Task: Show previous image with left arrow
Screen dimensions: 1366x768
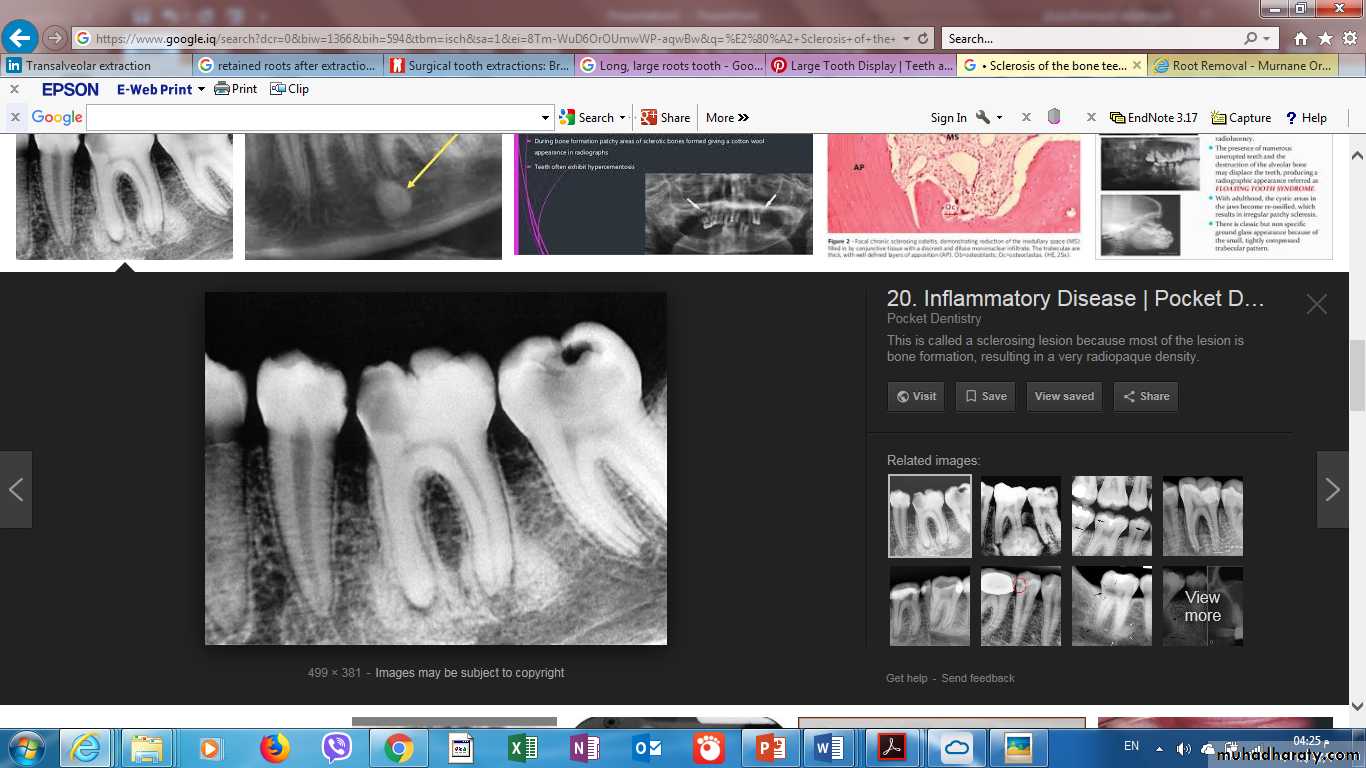Action: click(16, 489)
